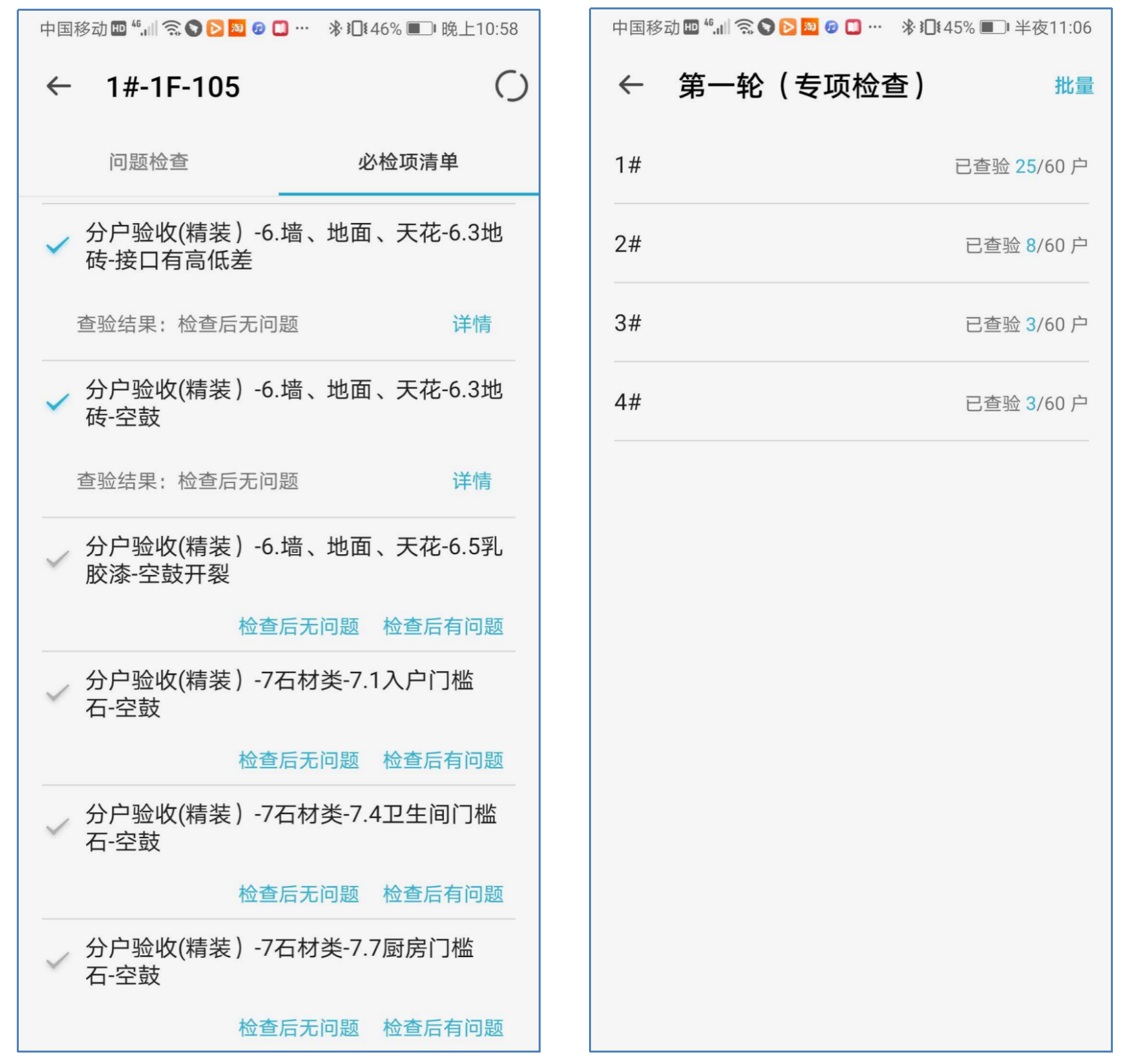Tap the 1#-1F-105 page title
The width and height of the screenshot is (1131, 1064).
173,87
